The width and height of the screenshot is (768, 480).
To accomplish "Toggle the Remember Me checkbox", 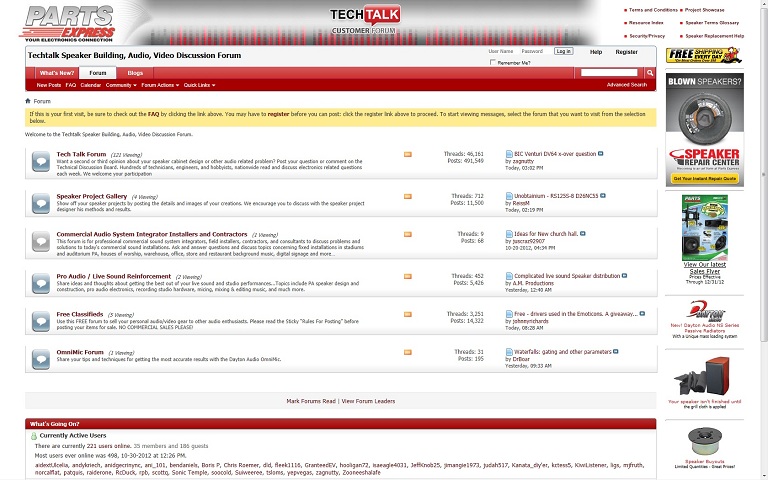I will pos(493,62).
